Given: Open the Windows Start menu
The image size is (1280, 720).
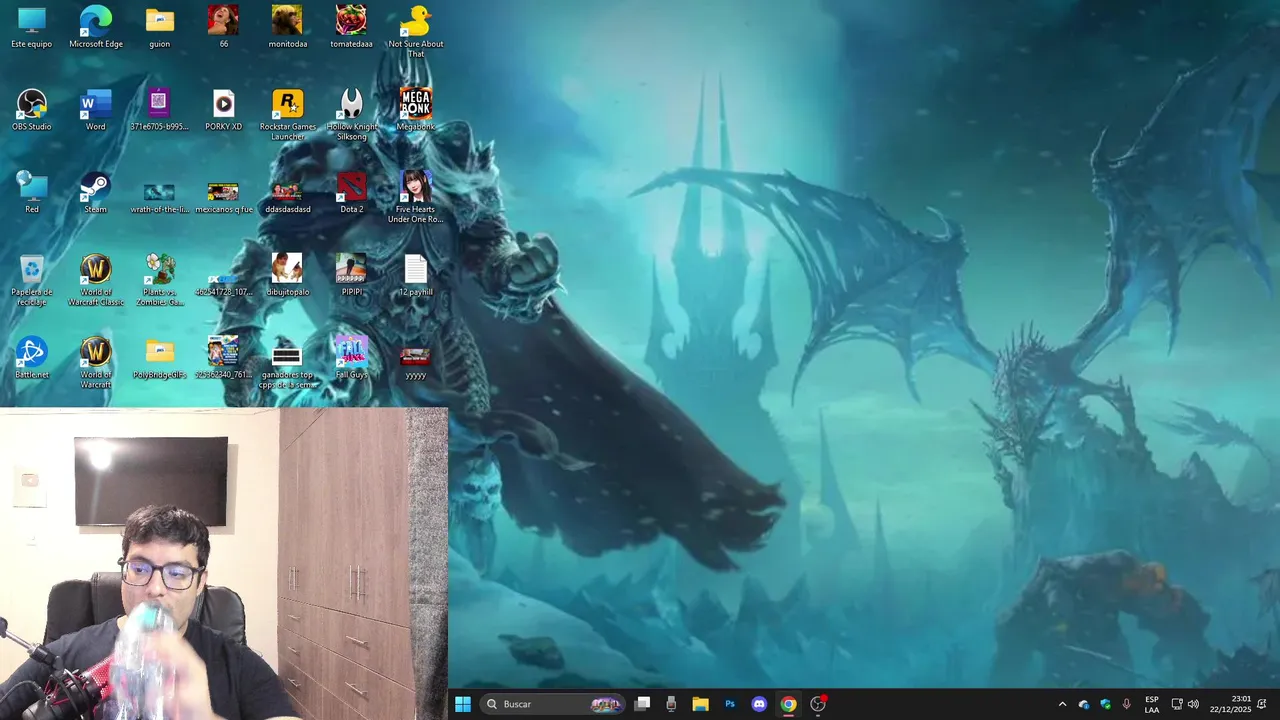Looking at the screenshot, I should [463, 704].
